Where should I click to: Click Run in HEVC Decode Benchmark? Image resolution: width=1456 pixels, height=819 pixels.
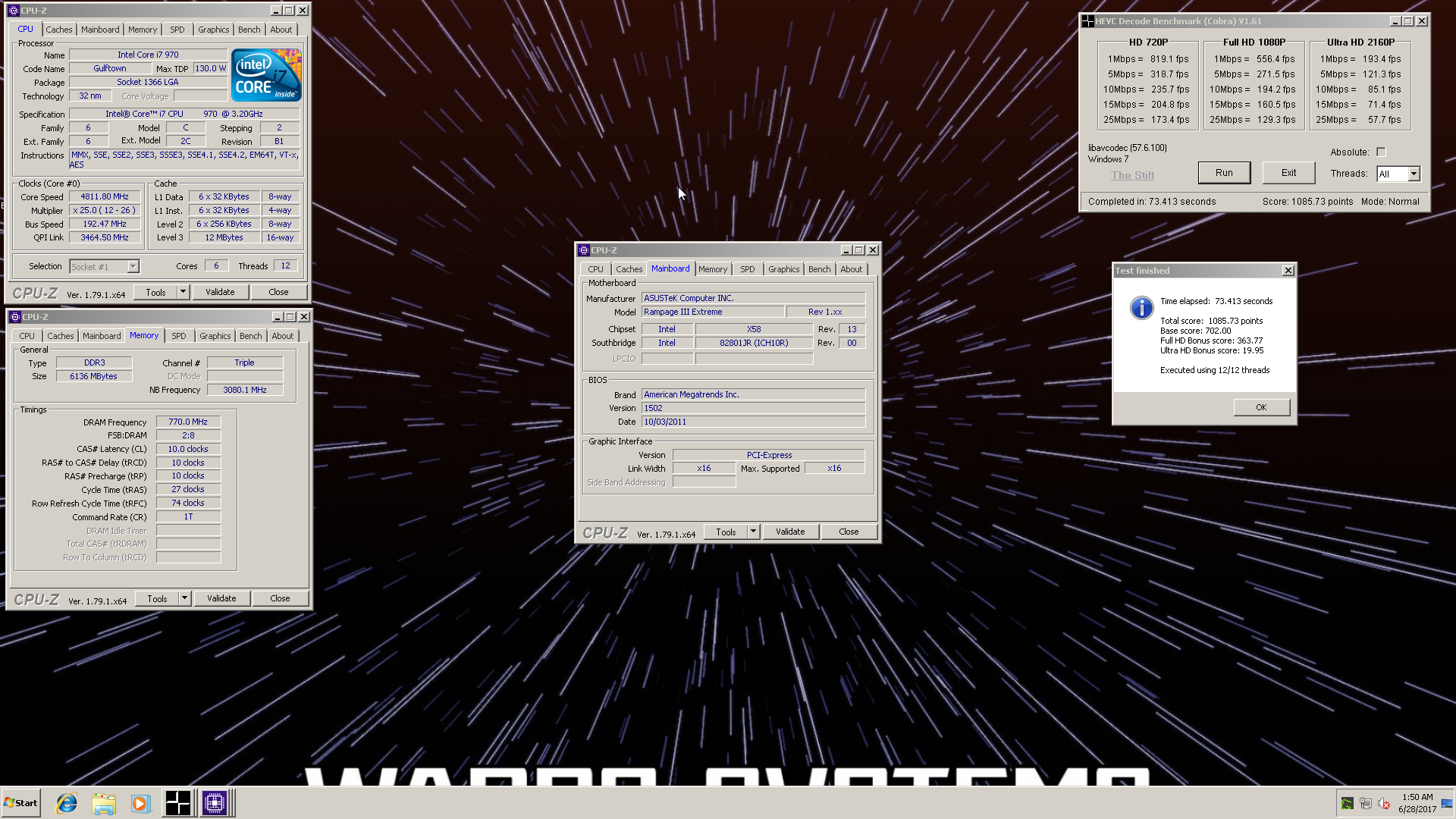coord(1224,173)
